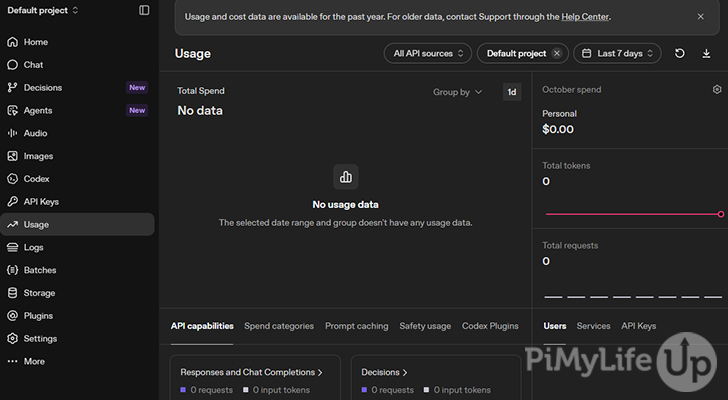The width and height of the screenshot is (728, 400).
Task: Click the Plugins icon in sidebar
Action: point(13,316)
